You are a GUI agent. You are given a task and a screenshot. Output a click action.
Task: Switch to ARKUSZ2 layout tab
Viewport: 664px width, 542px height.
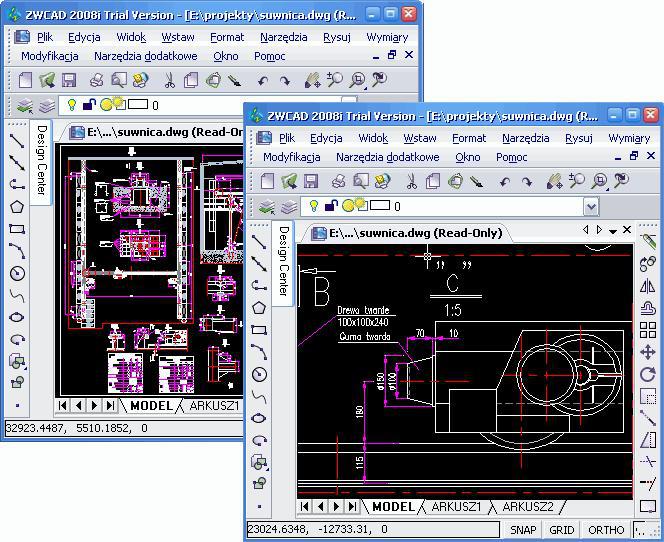(528, 507)
